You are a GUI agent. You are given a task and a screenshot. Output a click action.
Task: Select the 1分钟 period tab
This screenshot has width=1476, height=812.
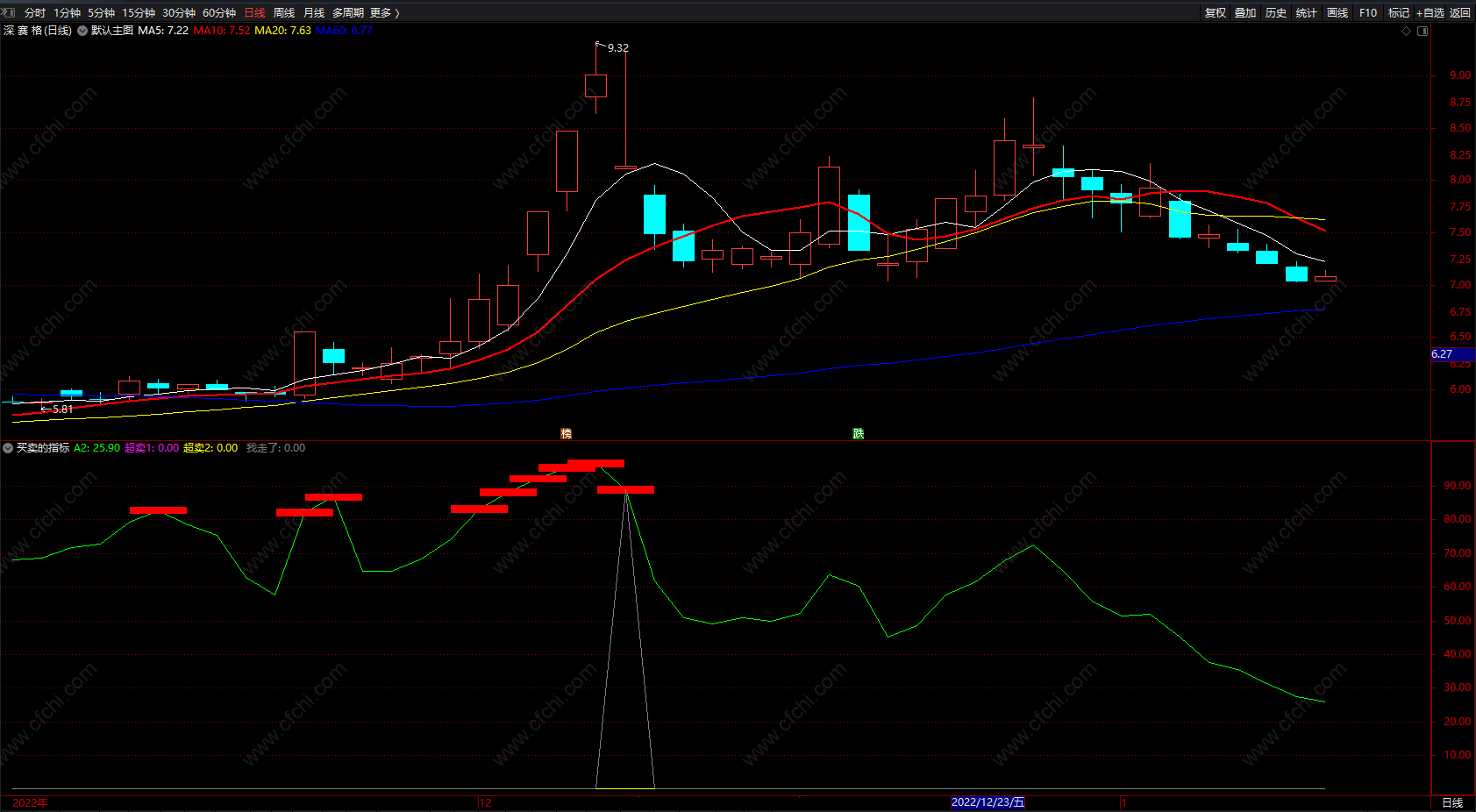pos(67,13)
